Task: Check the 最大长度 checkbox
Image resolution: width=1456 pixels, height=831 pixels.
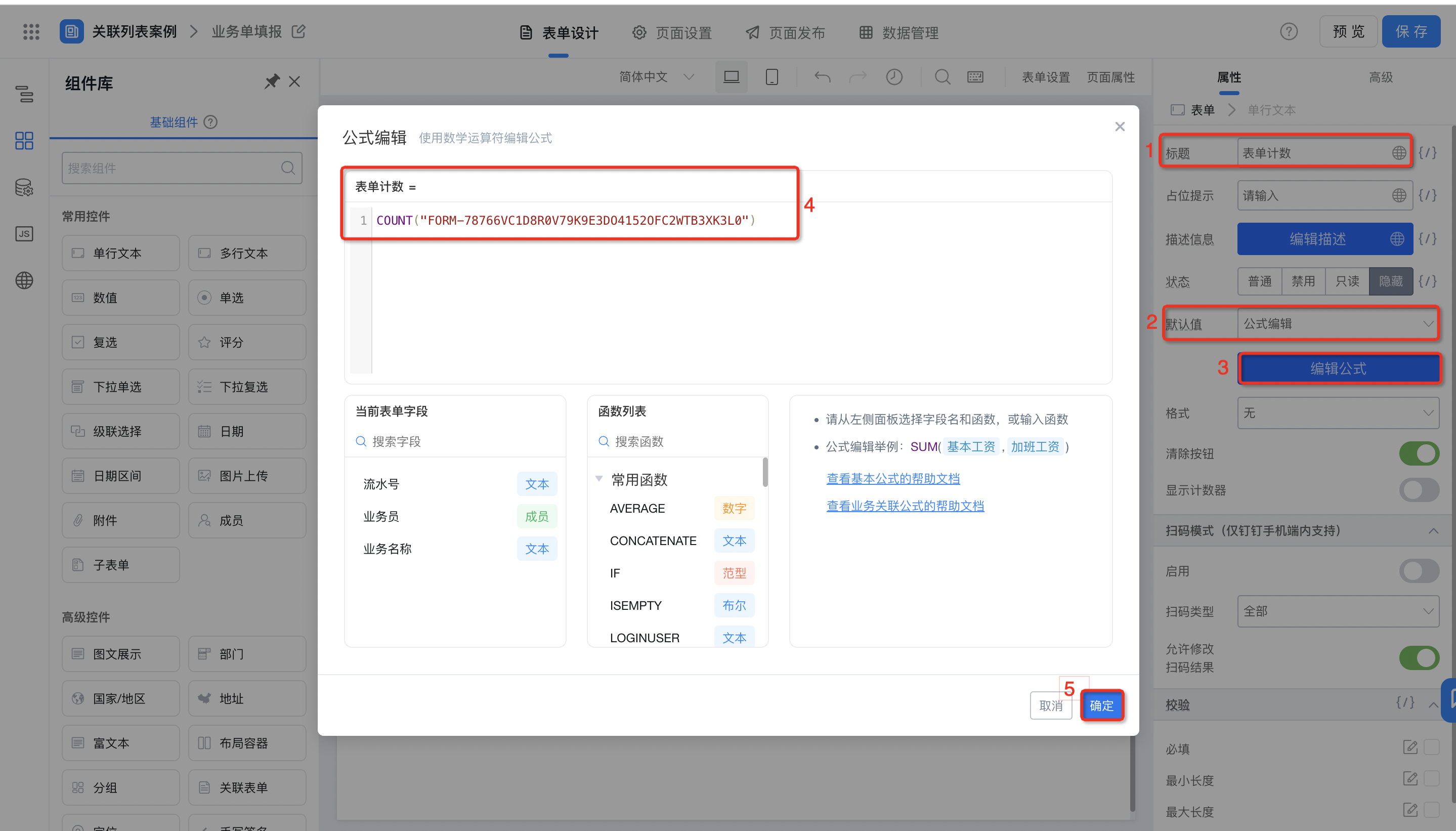Action: tap(1431, 809)
